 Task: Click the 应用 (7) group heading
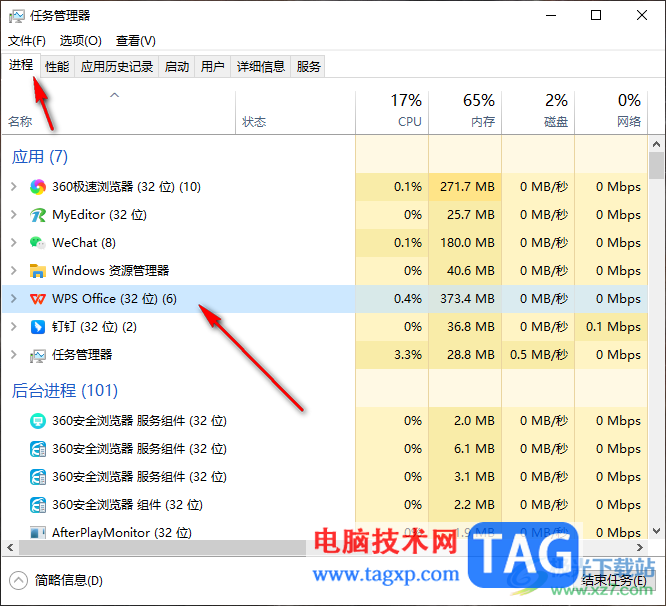tap(40, 157)
